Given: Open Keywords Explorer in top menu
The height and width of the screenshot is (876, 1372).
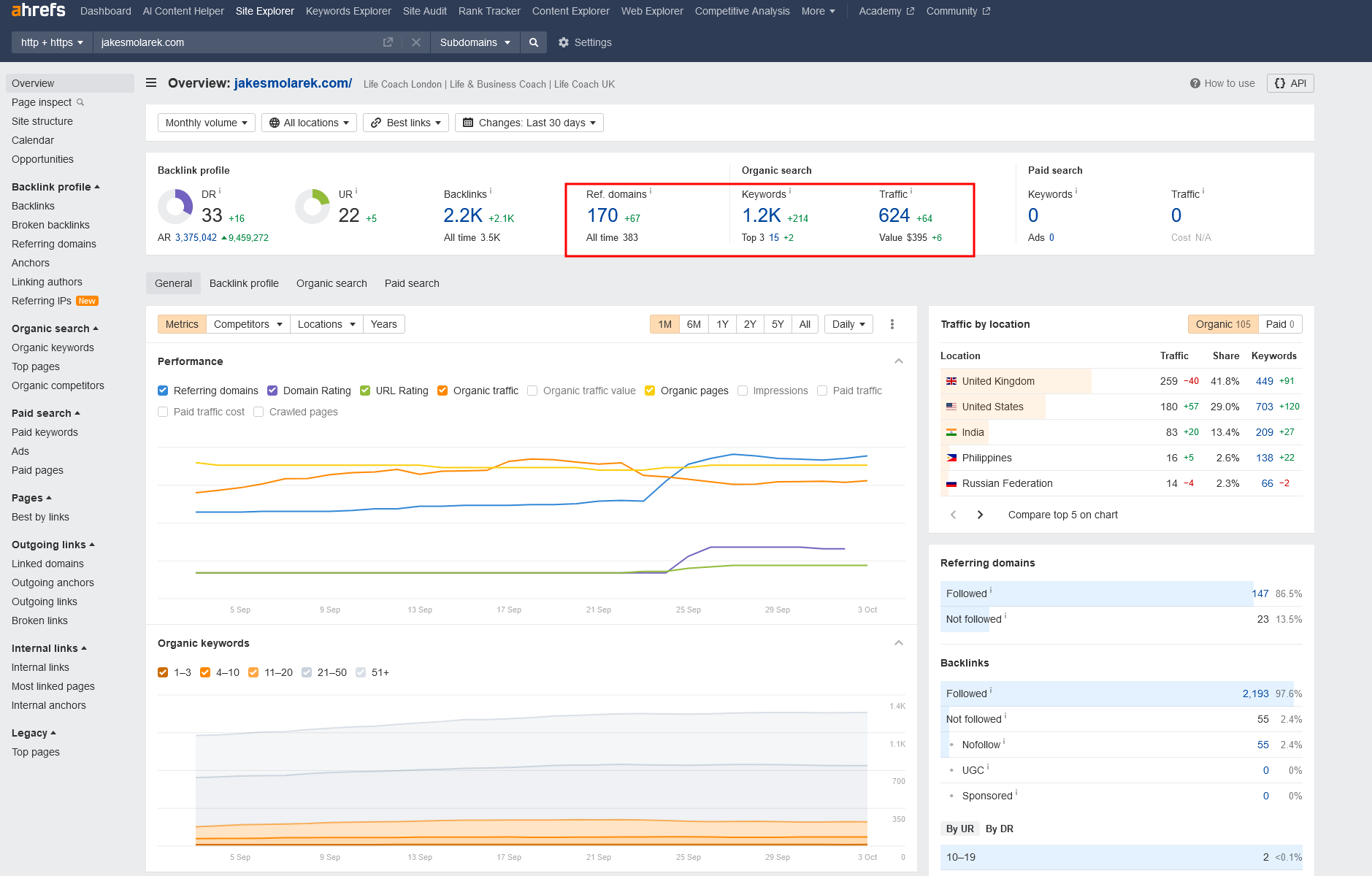Looking at the screenshot, I should tap(348, 11).
